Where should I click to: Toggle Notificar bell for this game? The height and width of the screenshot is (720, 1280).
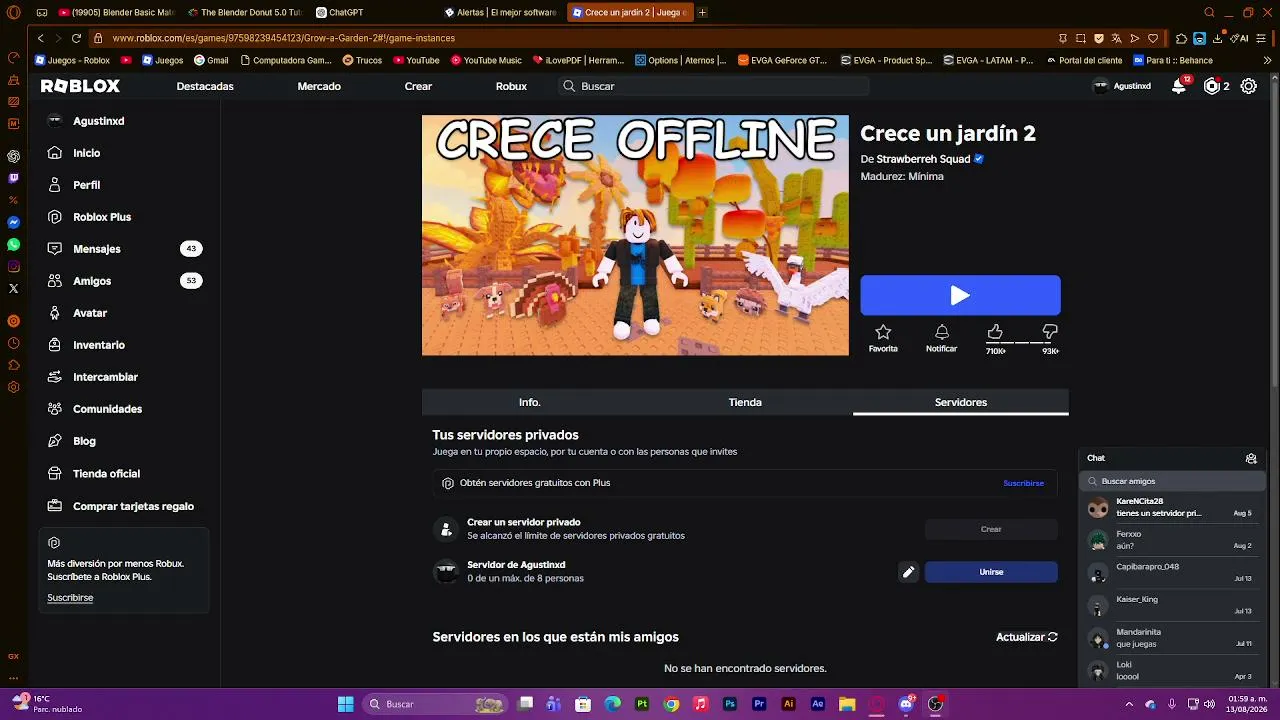941,338
